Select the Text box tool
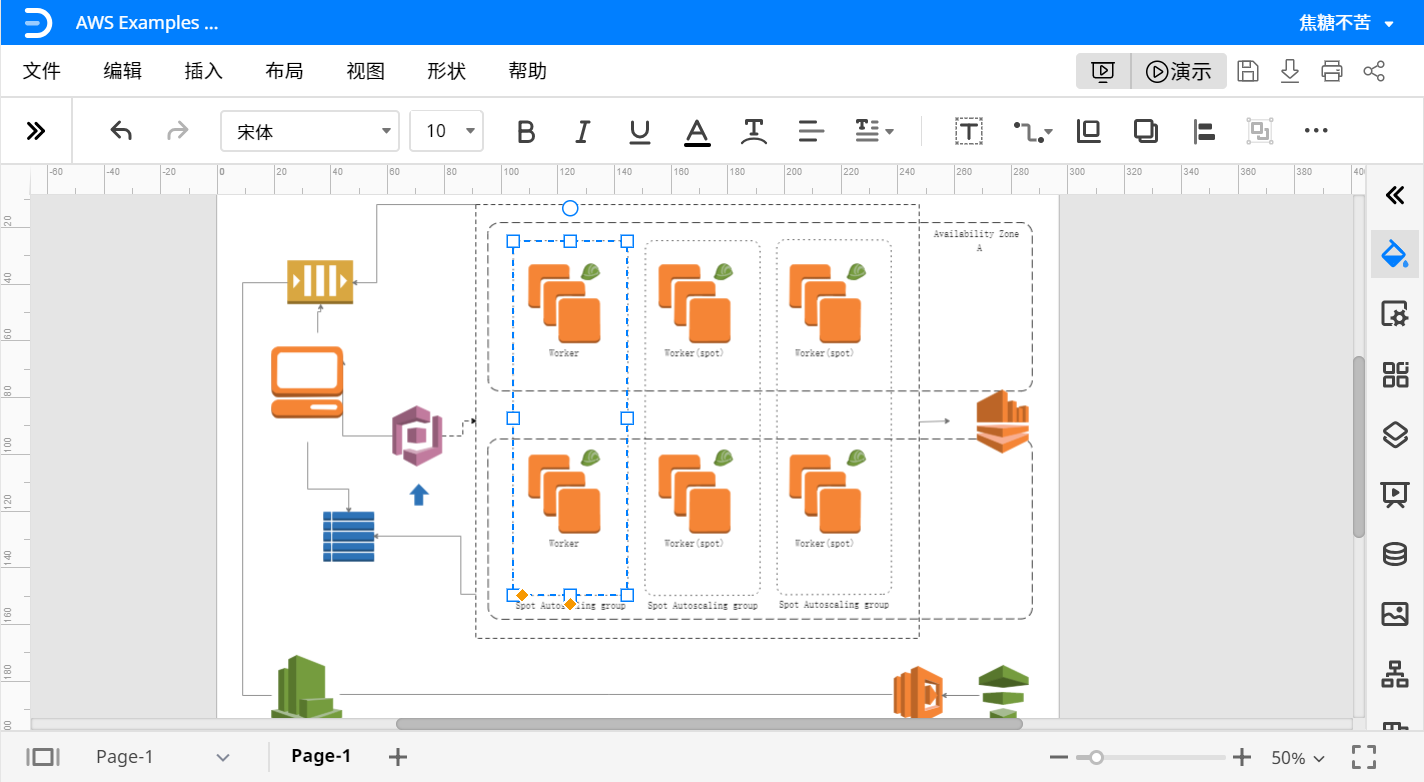 click(x=969, y=131)
